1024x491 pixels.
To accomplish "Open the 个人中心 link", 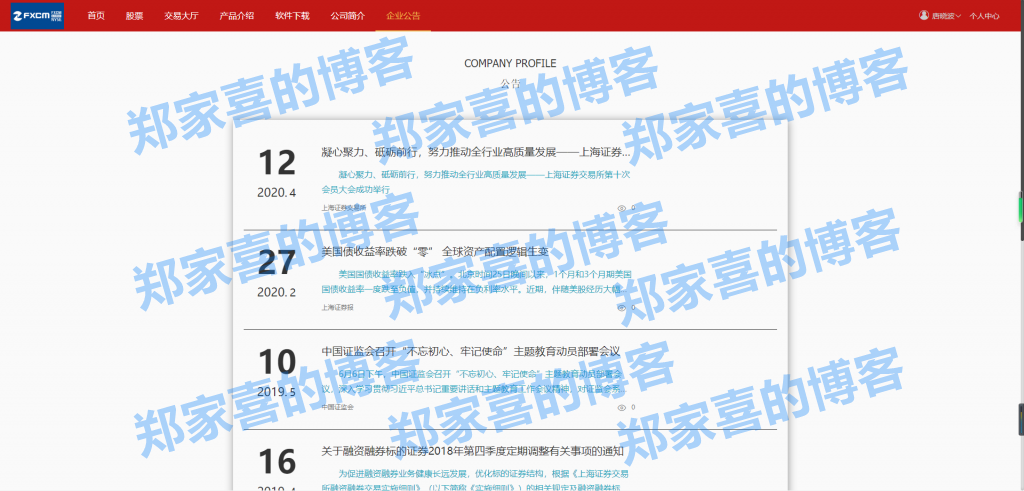I will click(984, 16).
